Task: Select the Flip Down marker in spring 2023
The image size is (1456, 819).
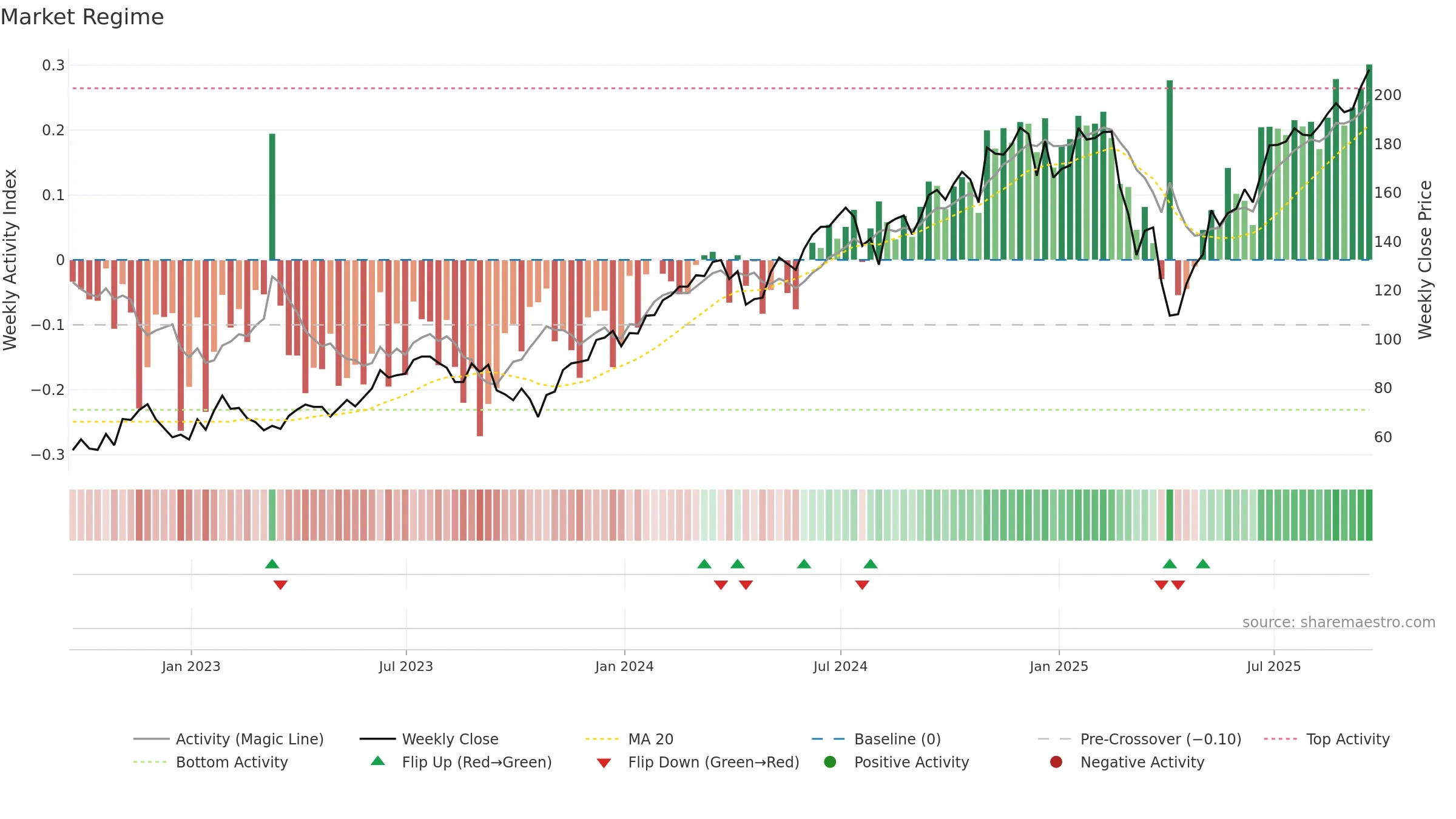Action: pyautogui.click(x=280, y=585)
